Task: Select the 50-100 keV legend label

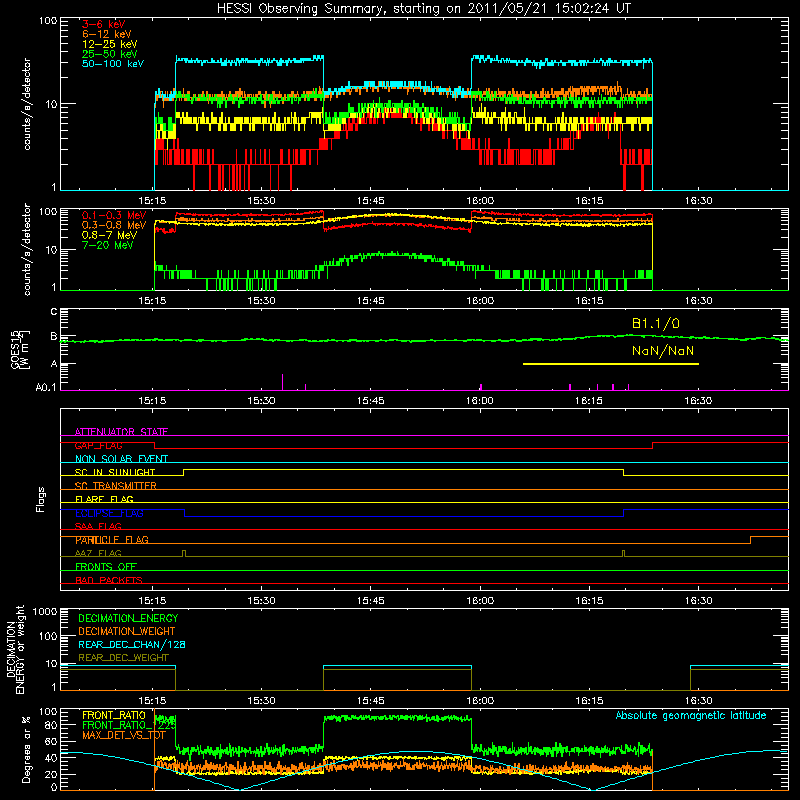Action: point(113,64)
